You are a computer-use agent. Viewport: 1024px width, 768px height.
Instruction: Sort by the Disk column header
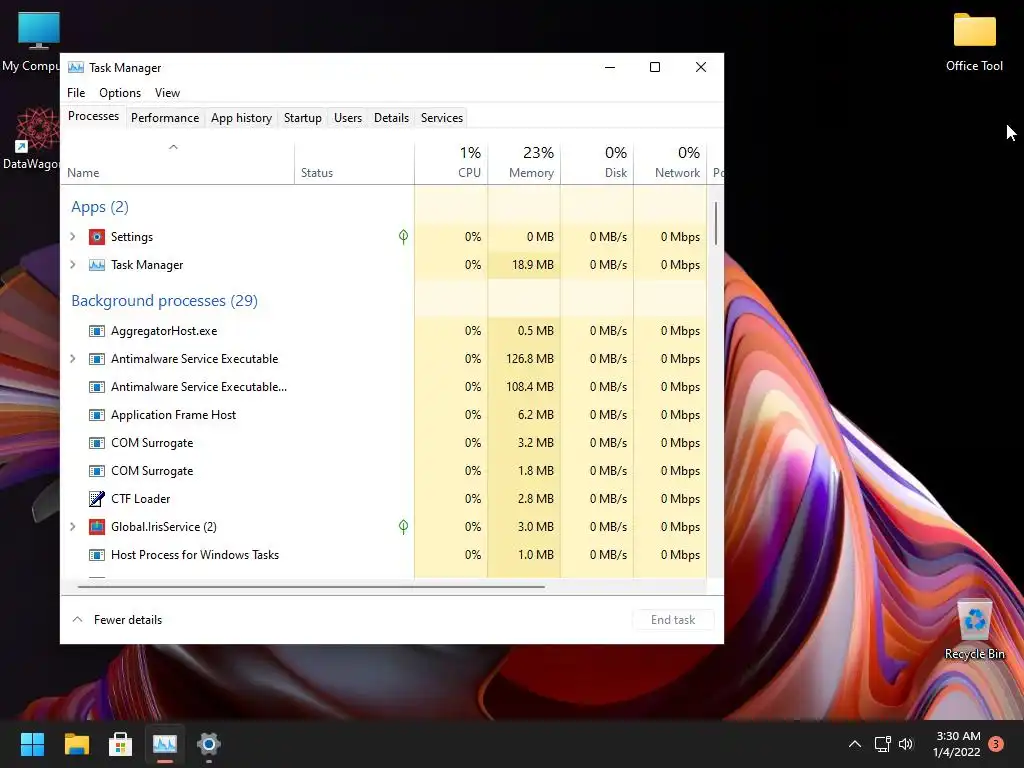[597, 163]
